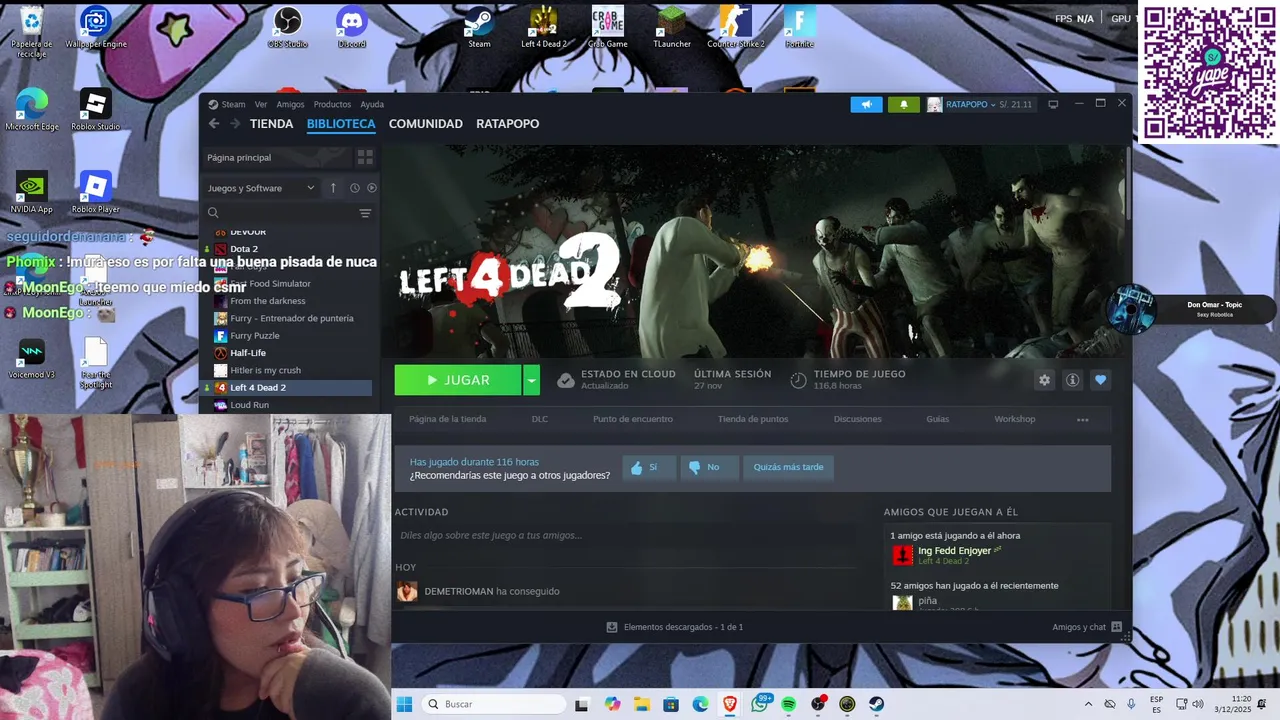Open the library advanced filter icon
The height and width of the screenshot is (720, 1280).
[x=365, y=213]
